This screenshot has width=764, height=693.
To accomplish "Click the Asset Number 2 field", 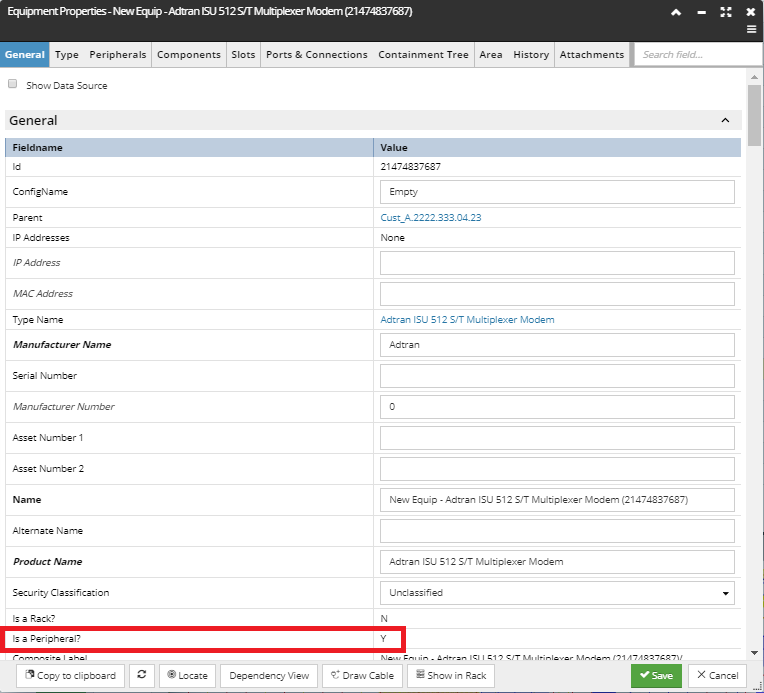I will click(557, 469).
